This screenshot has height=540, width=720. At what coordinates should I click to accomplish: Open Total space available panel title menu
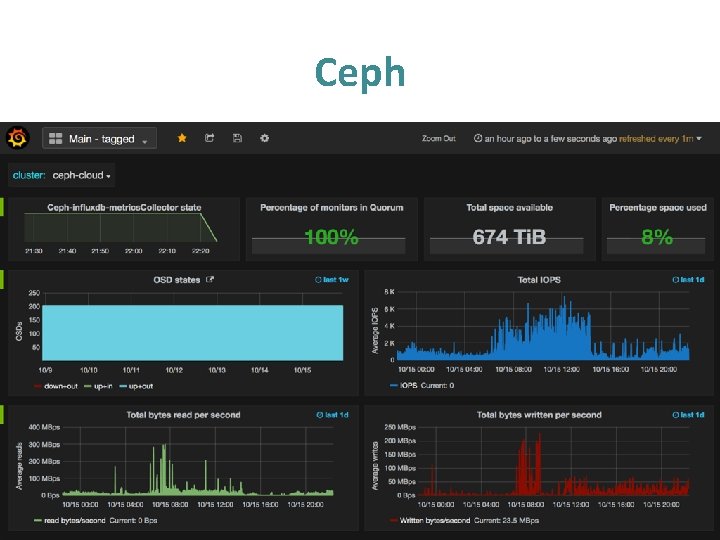click(509, 208)
